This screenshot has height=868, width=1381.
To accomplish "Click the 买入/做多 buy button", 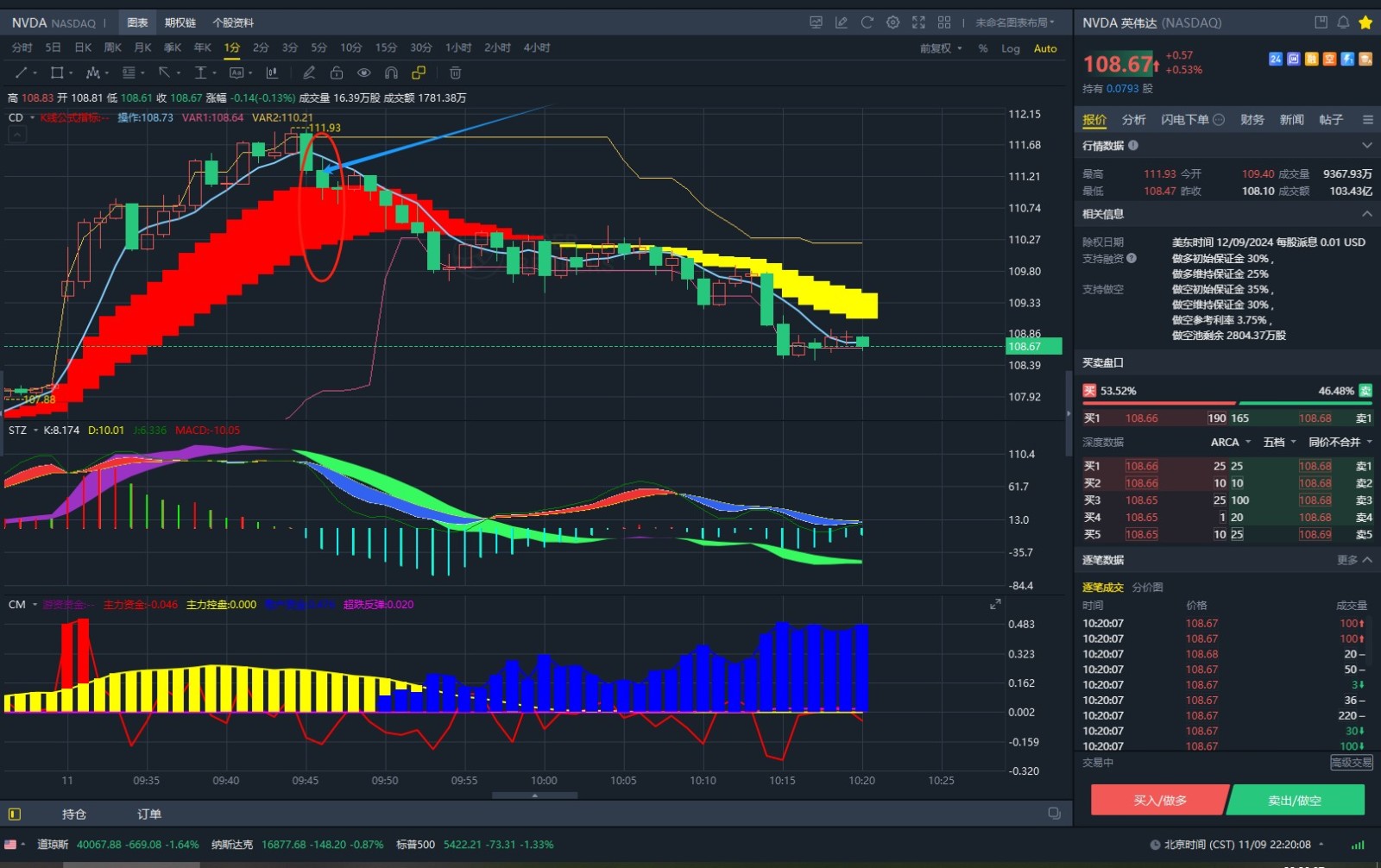I will [x=1159, y=801].
